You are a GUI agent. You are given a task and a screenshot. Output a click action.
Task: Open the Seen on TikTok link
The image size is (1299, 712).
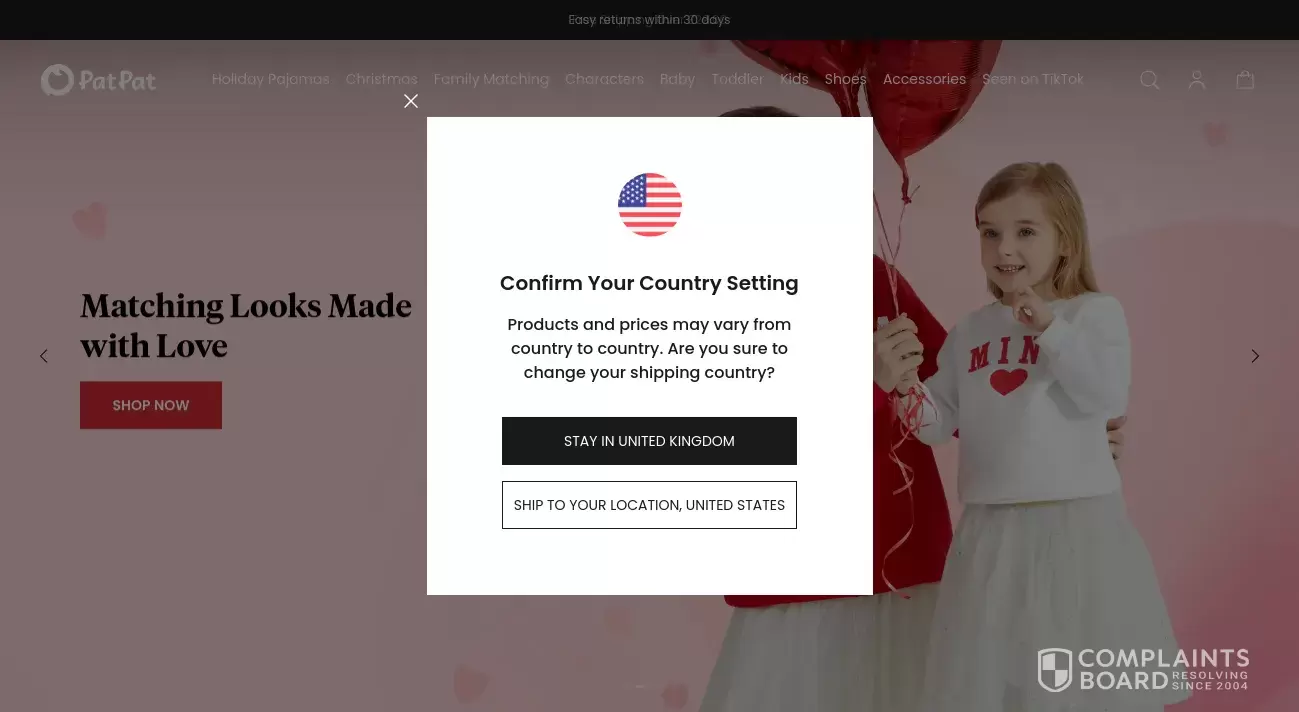1033,79
